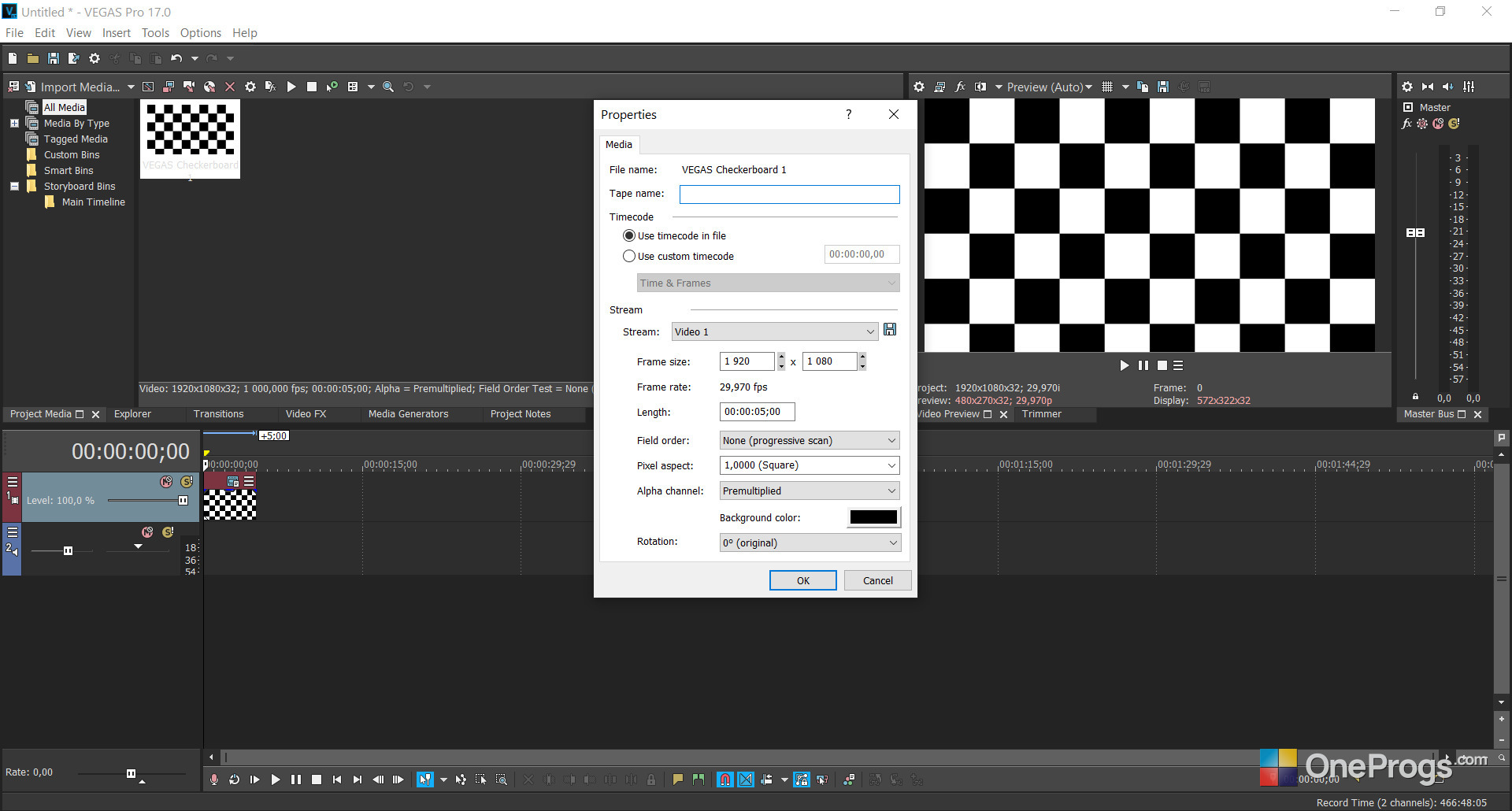Switch to the Explorer tab

(132, 414)
